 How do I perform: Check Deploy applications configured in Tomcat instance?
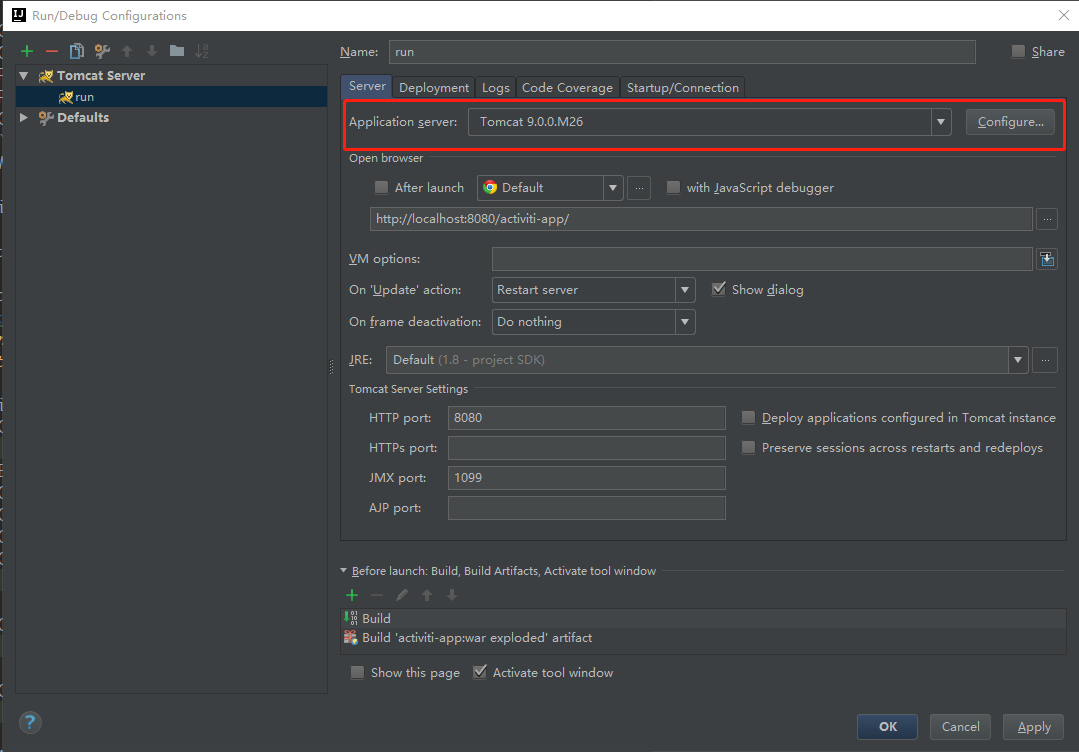[748, 418]
